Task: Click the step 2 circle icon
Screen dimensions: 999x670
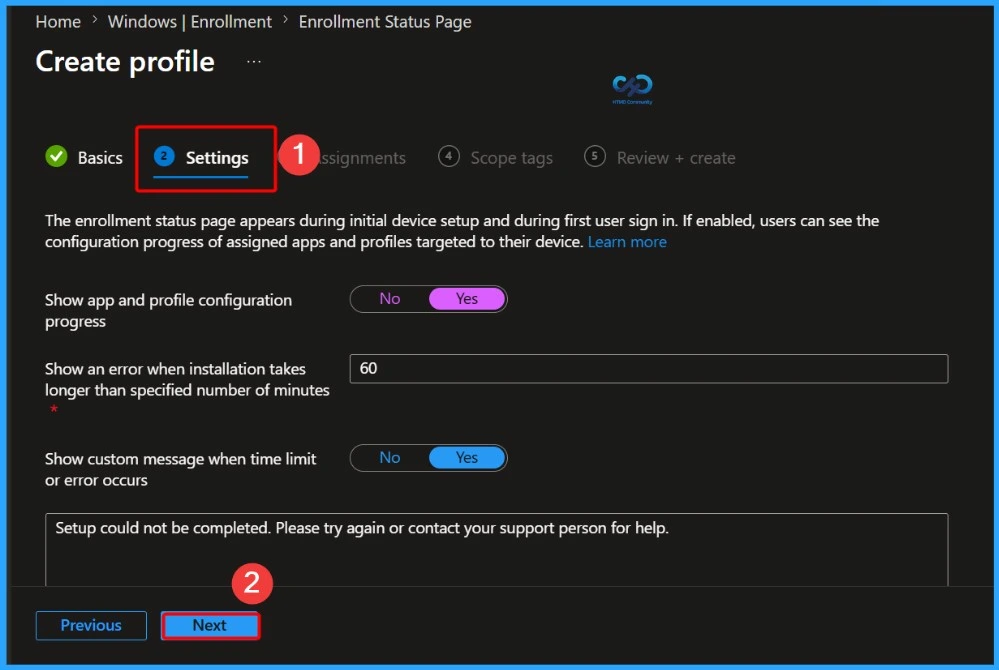Action: click(164, 156)
